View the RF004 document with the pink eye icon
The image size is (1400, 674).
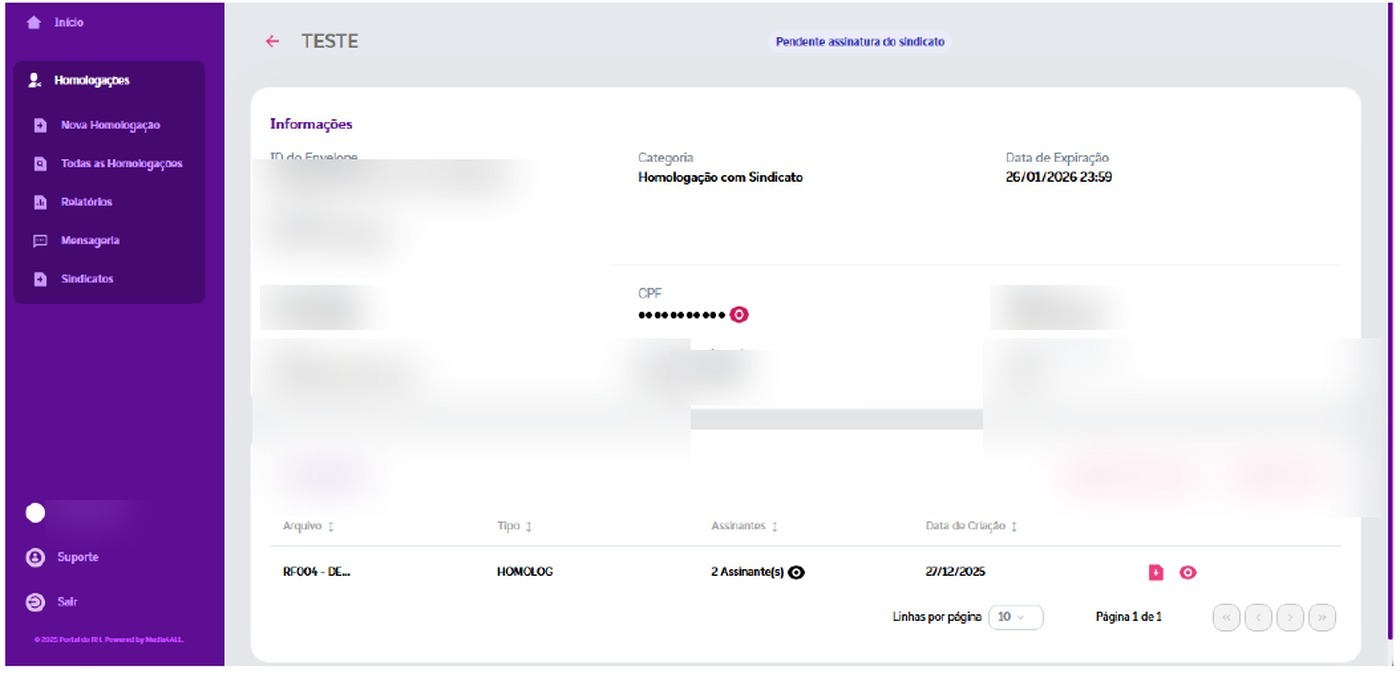click(1188, 573)
